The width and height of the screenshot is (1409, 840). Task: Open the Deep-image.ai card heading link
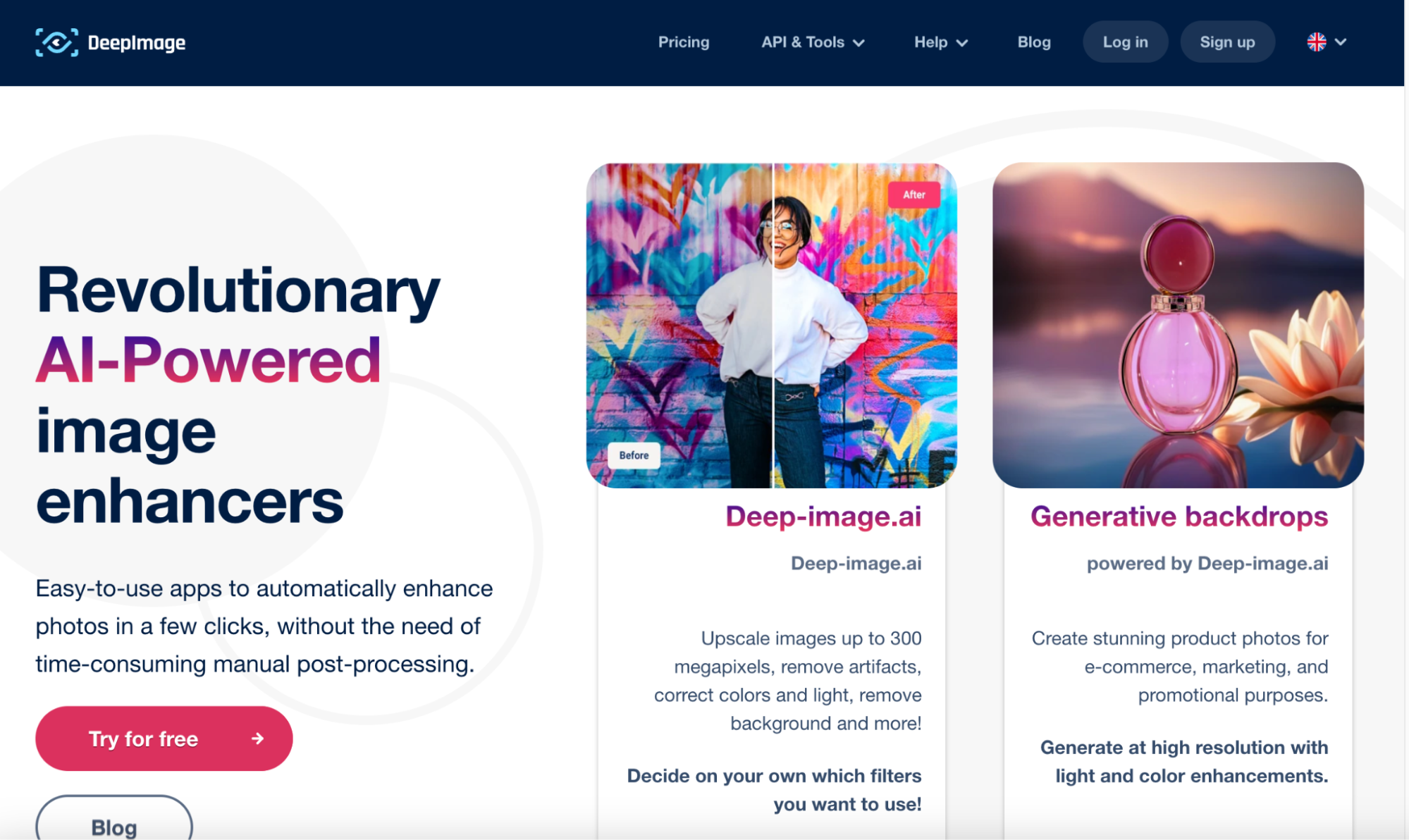click(823, 517)
